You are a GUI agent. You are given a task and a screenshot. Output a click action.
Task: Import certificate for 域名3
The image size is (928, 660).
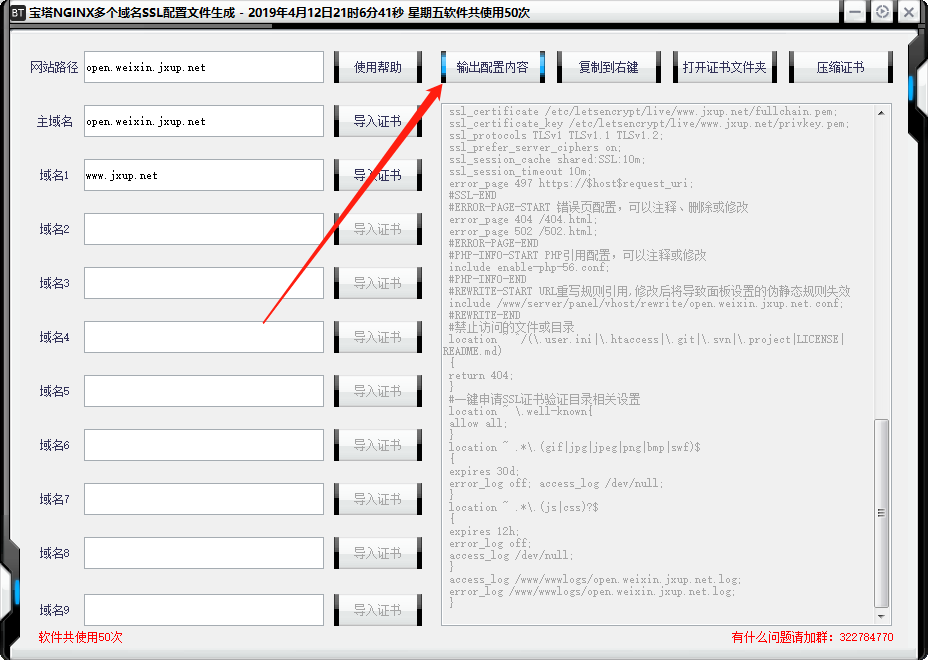(378, 283)
